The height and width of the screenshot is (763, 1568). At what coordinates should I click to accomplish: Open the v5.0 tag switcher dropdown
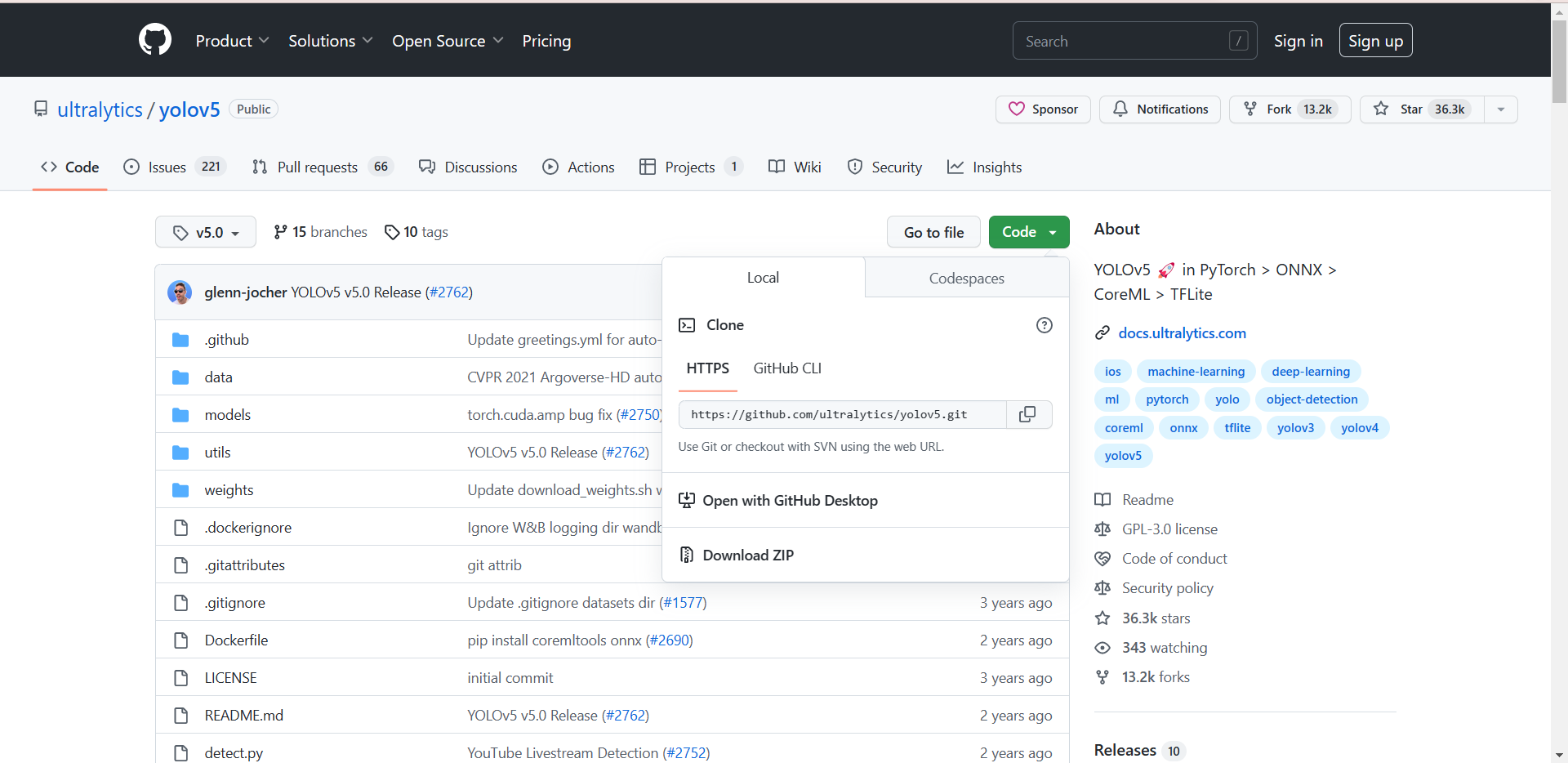point(206,232)
